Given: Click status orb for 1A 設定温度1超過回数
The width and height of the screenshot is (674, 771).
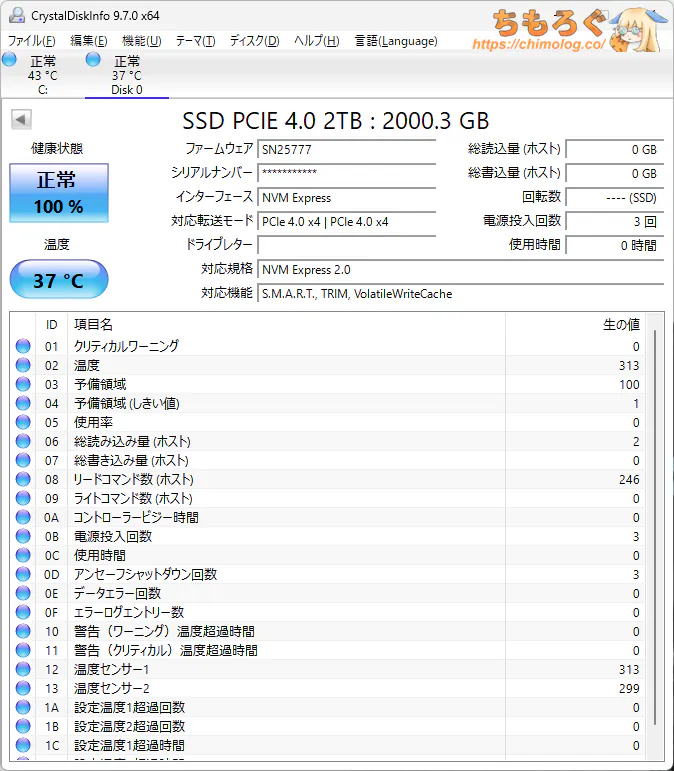Looking at the screenshot, I should click(23, 708).
